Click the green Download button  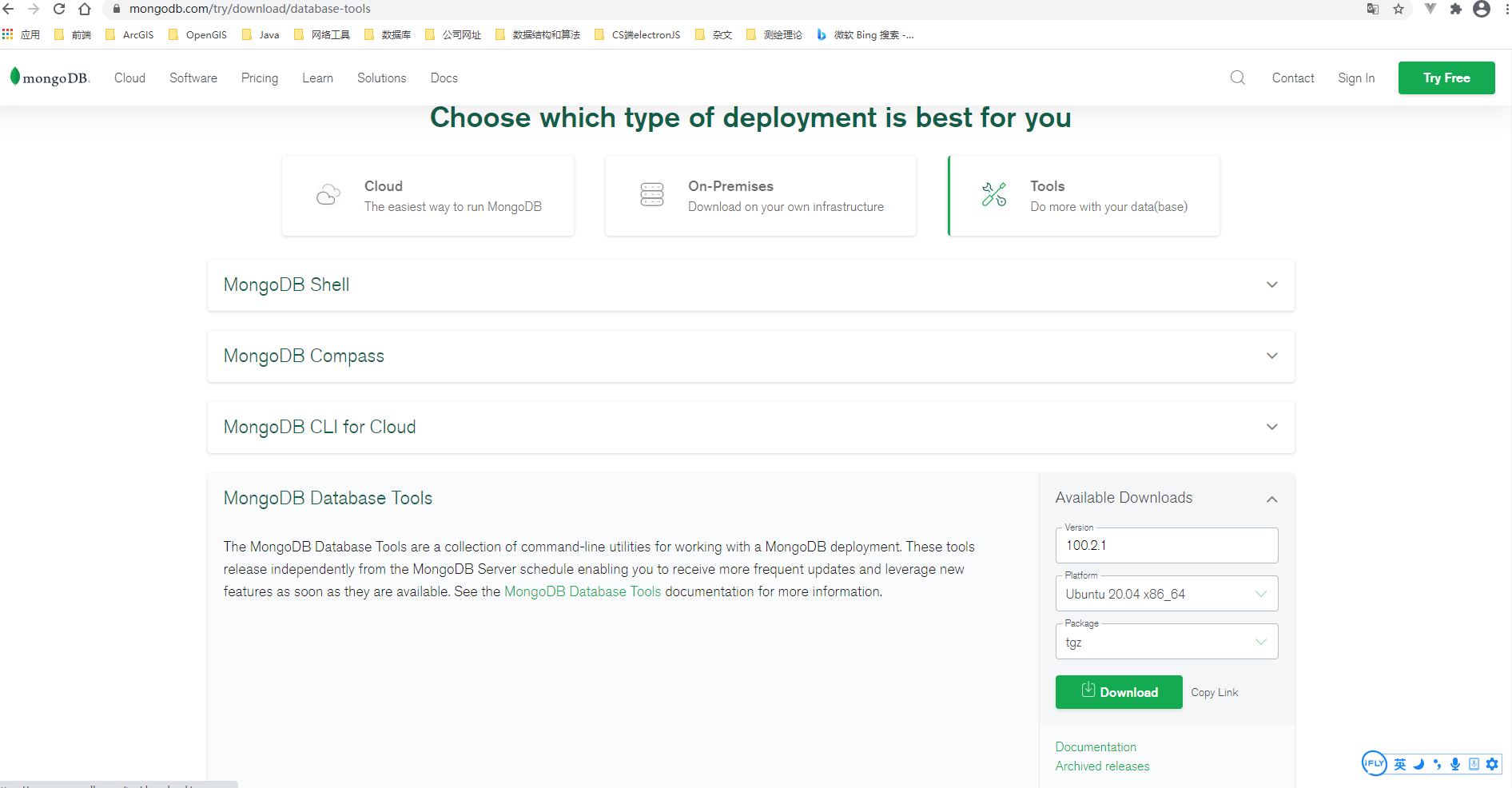point(1118,692)
